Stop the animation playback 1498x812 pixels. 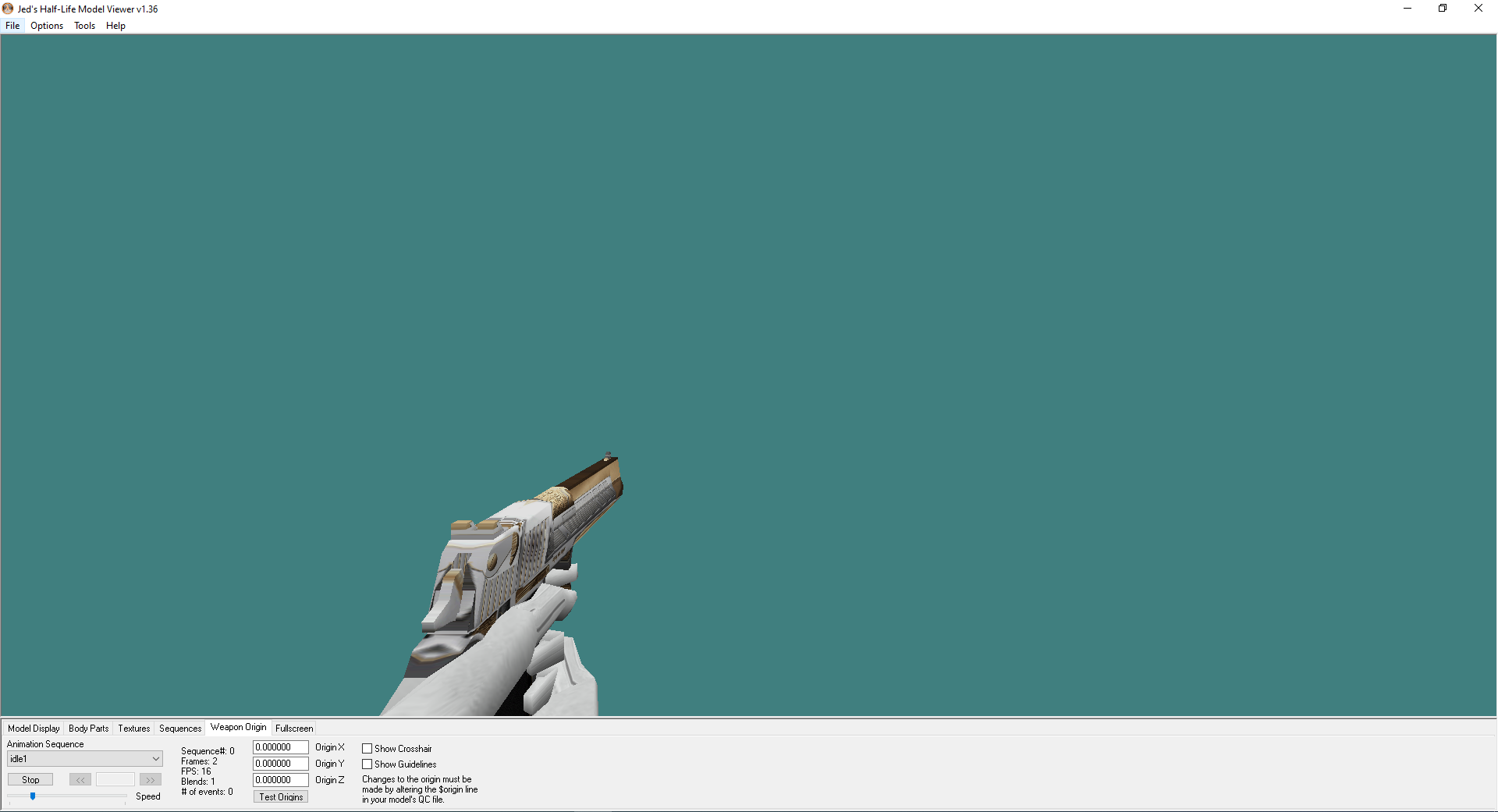[30, 779]
